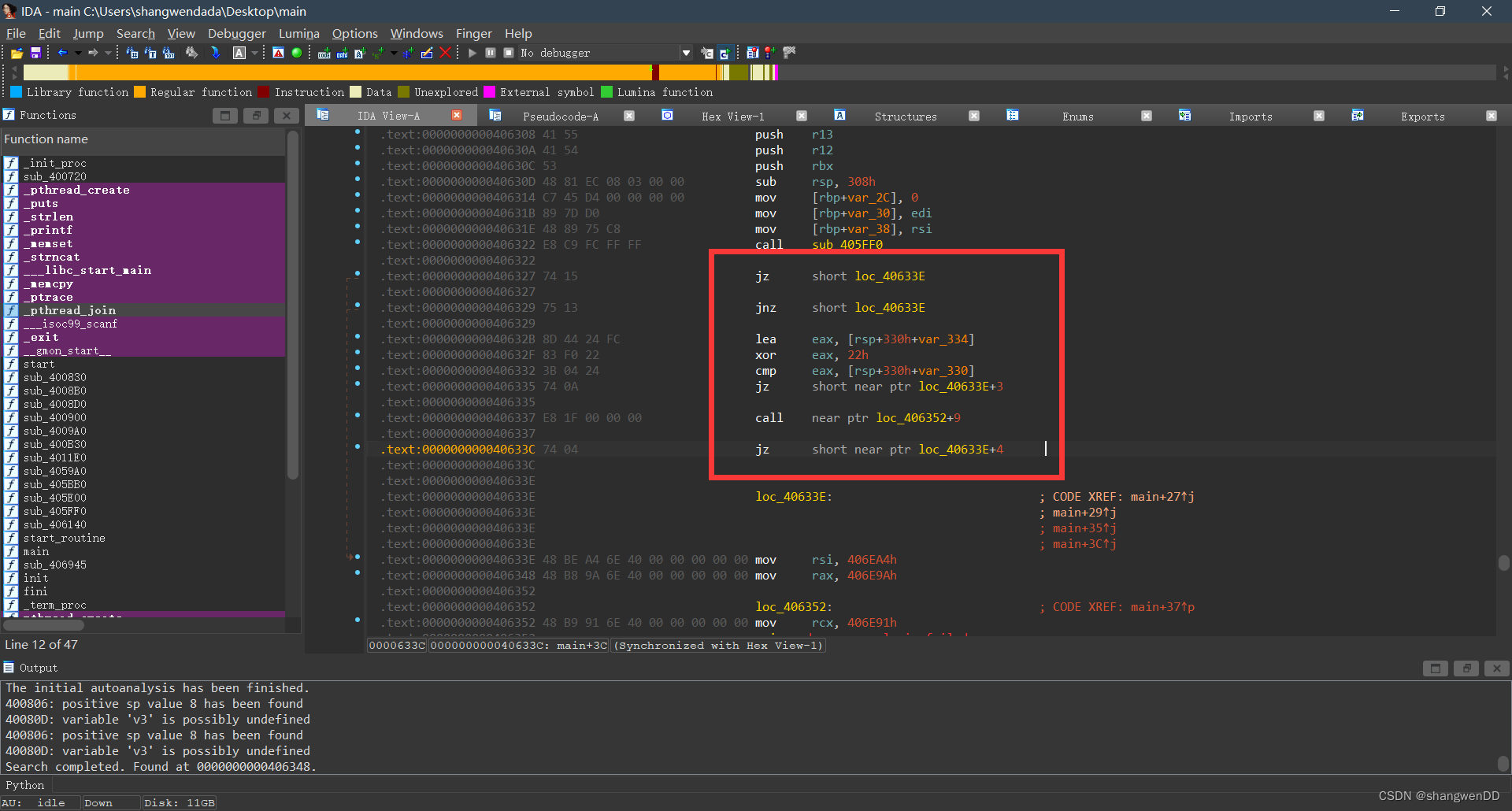The width and height of the screenshot is (1512, 811).
Task: Click the pause process icon
Action: pos(490,53)
